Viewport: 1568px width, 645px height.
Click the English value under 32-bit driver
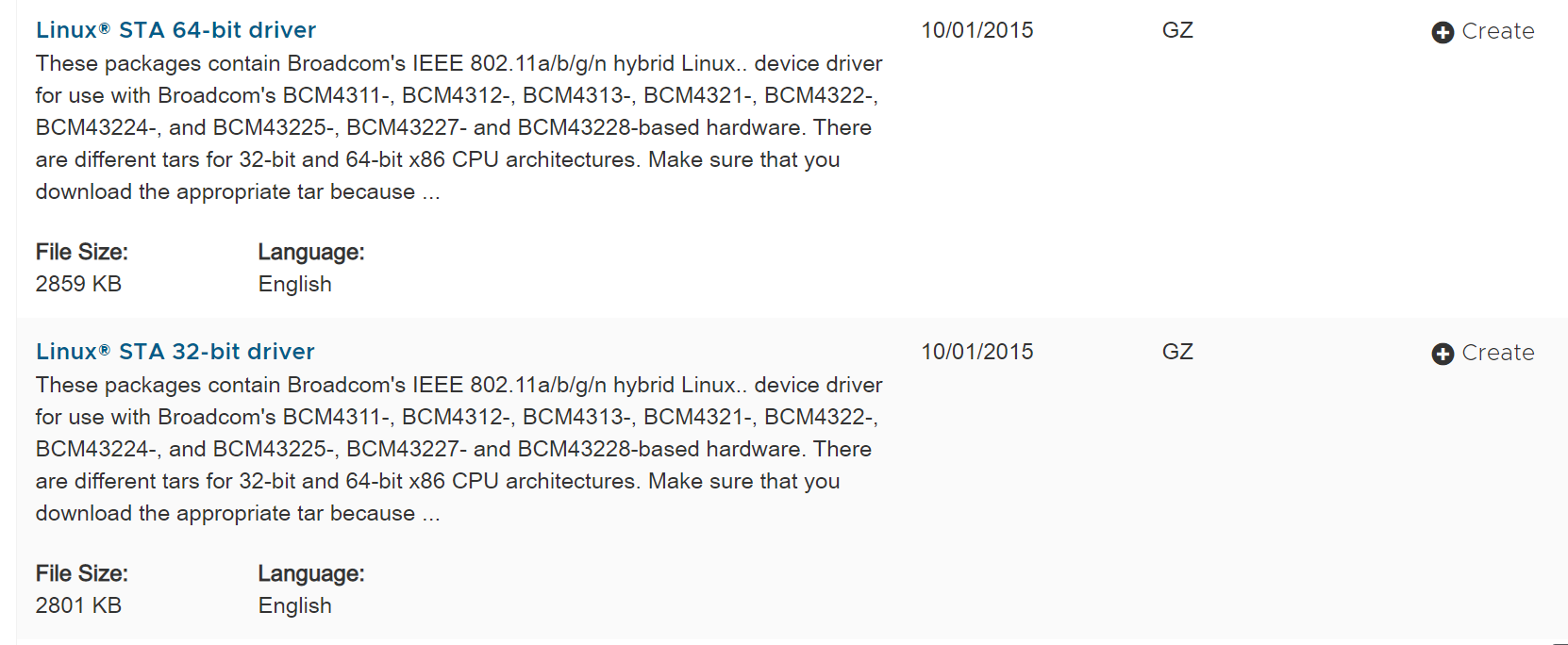point(294,605)
